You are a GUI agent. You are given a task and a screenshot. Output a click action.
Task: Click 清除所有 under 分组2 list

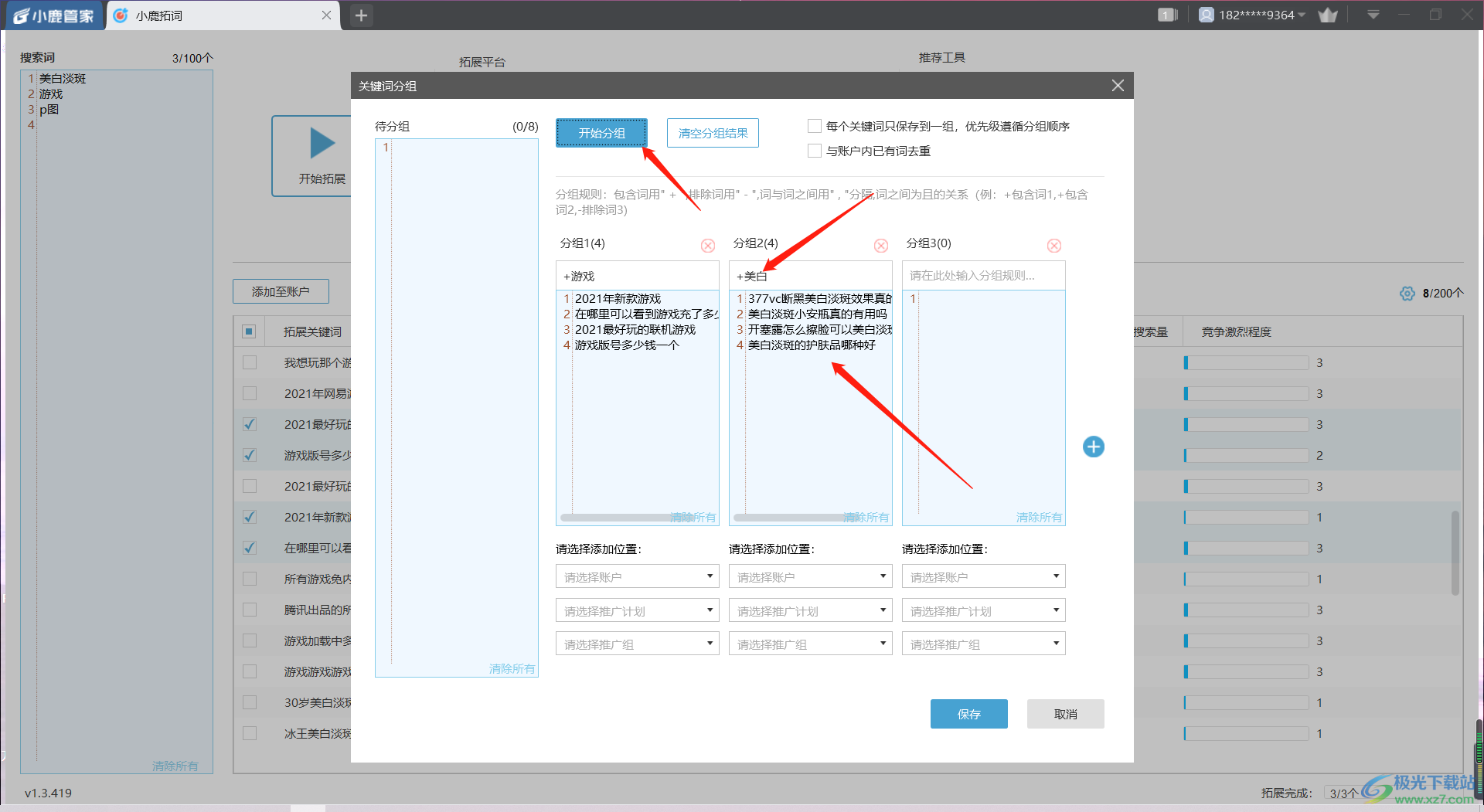pos(866,517)
